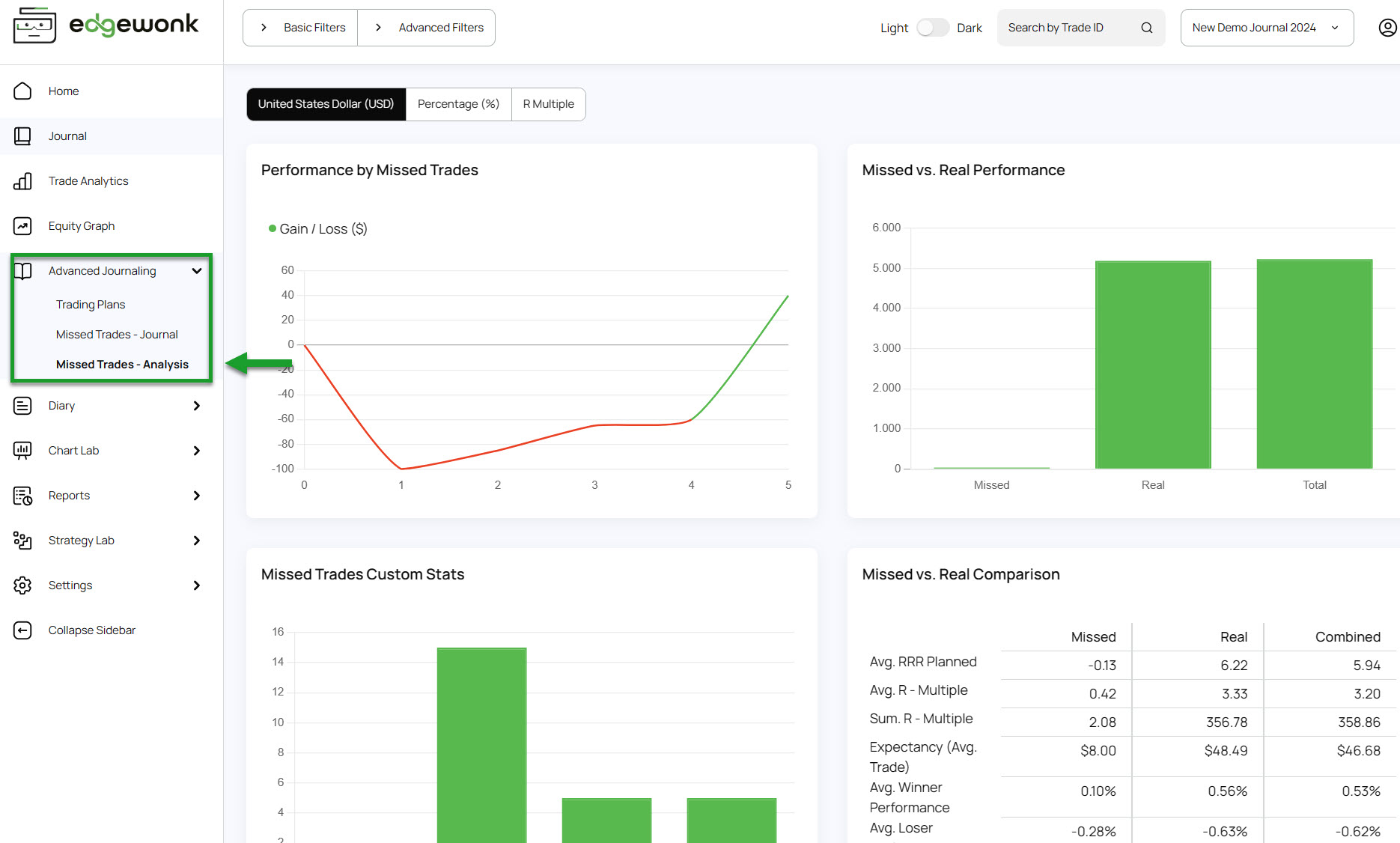Expand the Reports submenu chevron
The image size is (1400, 843).
pos(197,496)
